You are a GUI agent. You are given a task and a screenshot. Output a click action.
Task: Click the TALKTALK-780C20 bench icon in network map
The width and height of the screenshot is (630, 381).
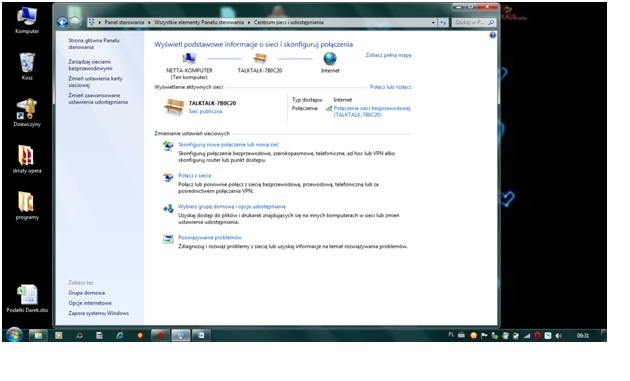pos(260,59)
